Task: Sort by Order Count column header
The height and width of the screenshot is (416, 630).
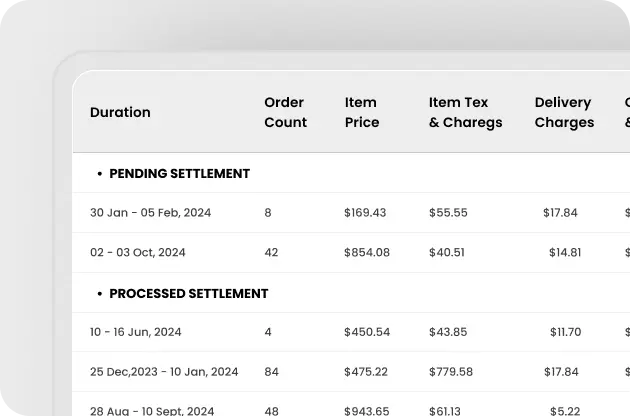Action: point(285,112)
